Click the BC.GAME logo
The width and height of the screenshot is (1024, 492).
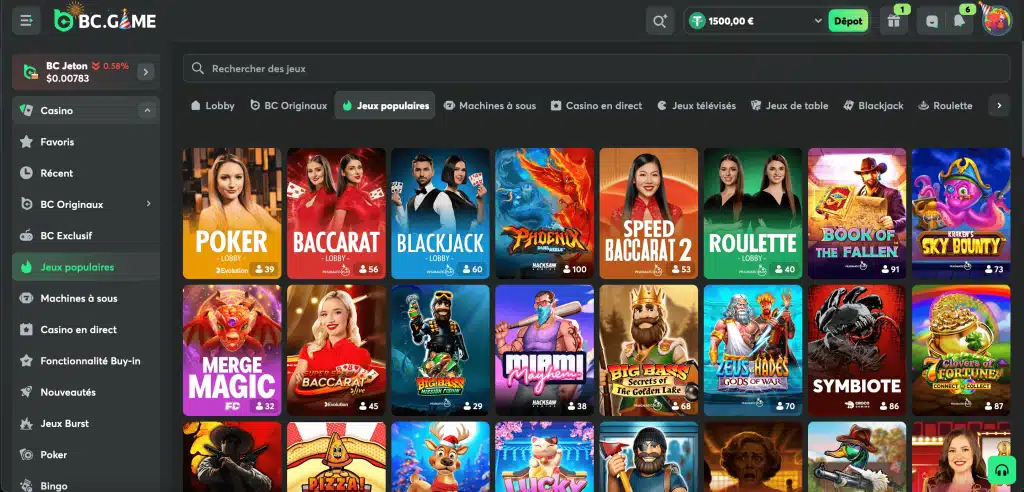(105, 20)
